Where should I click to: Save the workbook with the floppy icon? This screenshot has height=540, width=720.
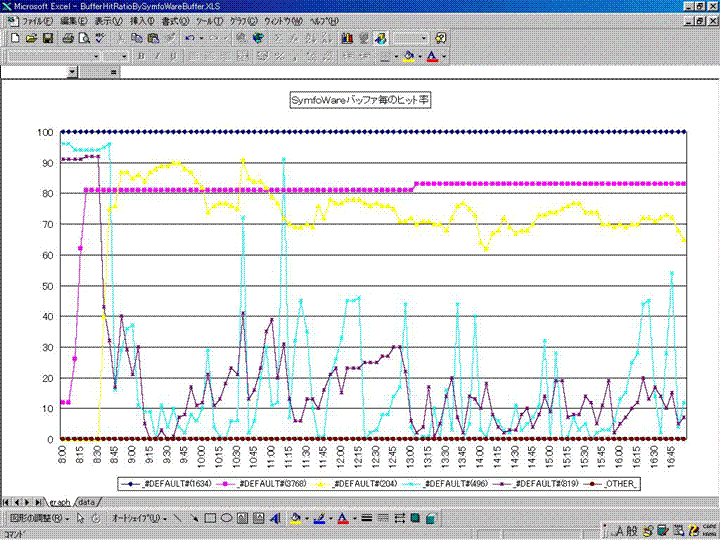click(48, 38)
